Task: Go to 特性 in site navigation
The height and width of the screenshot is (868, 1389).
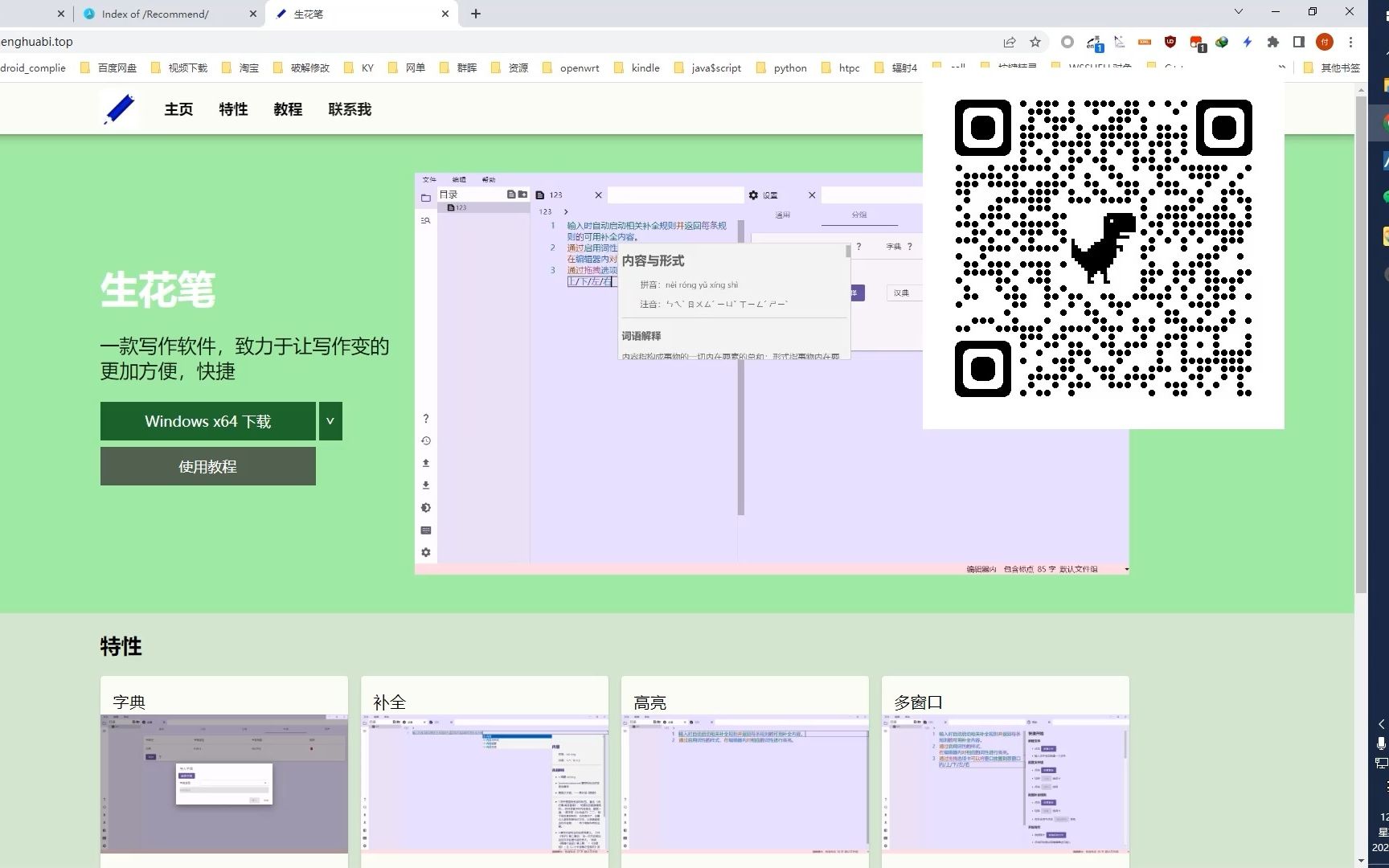Action: pyautogui.click(x=233, y=109)
